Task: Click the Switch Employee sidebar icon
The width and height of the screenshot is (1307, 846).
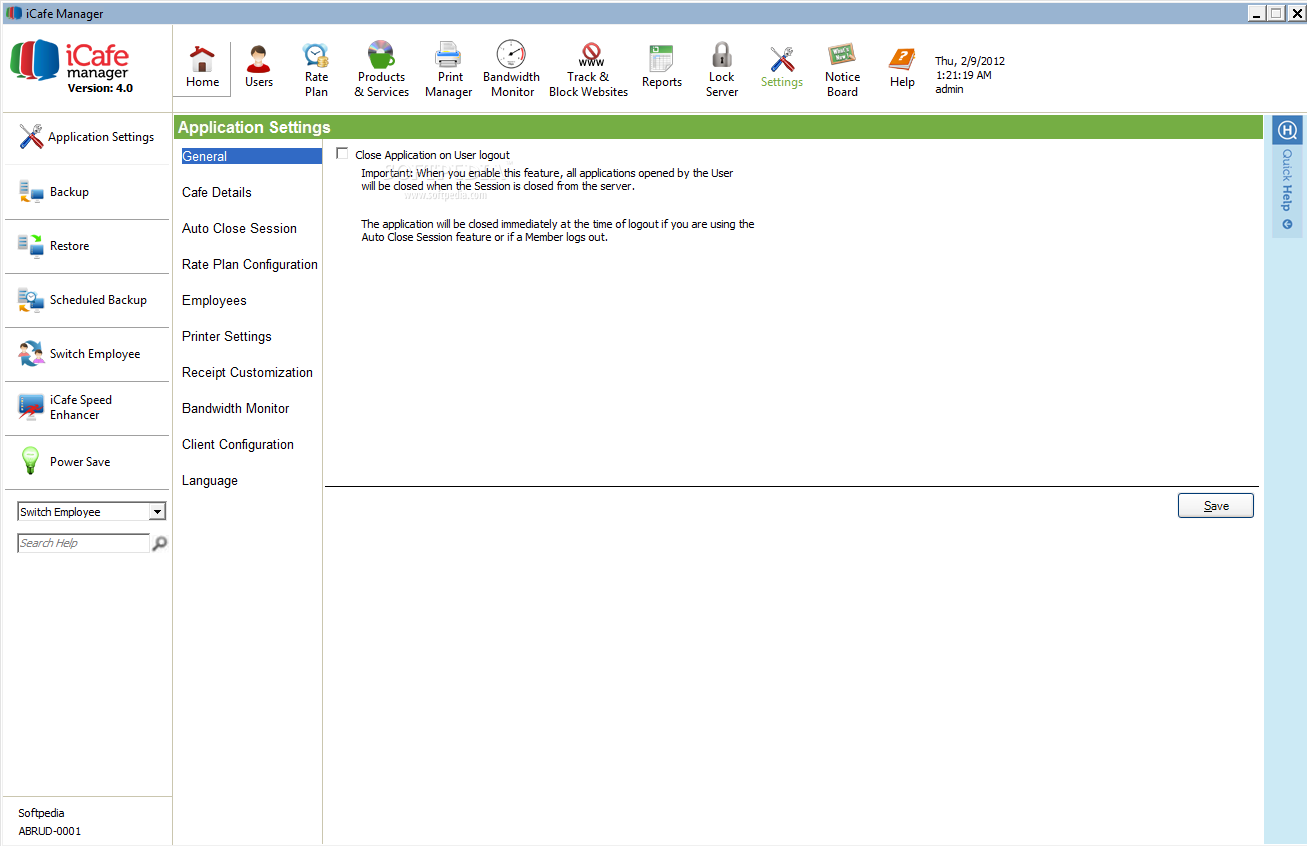Action: coord(31,354)
